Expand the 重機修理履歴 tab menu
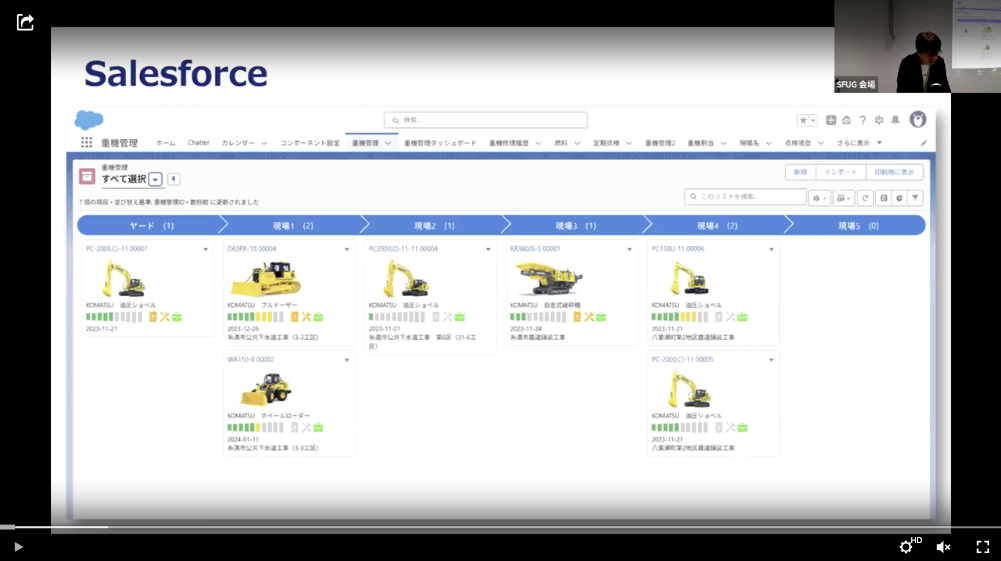 tap(538, 143)
